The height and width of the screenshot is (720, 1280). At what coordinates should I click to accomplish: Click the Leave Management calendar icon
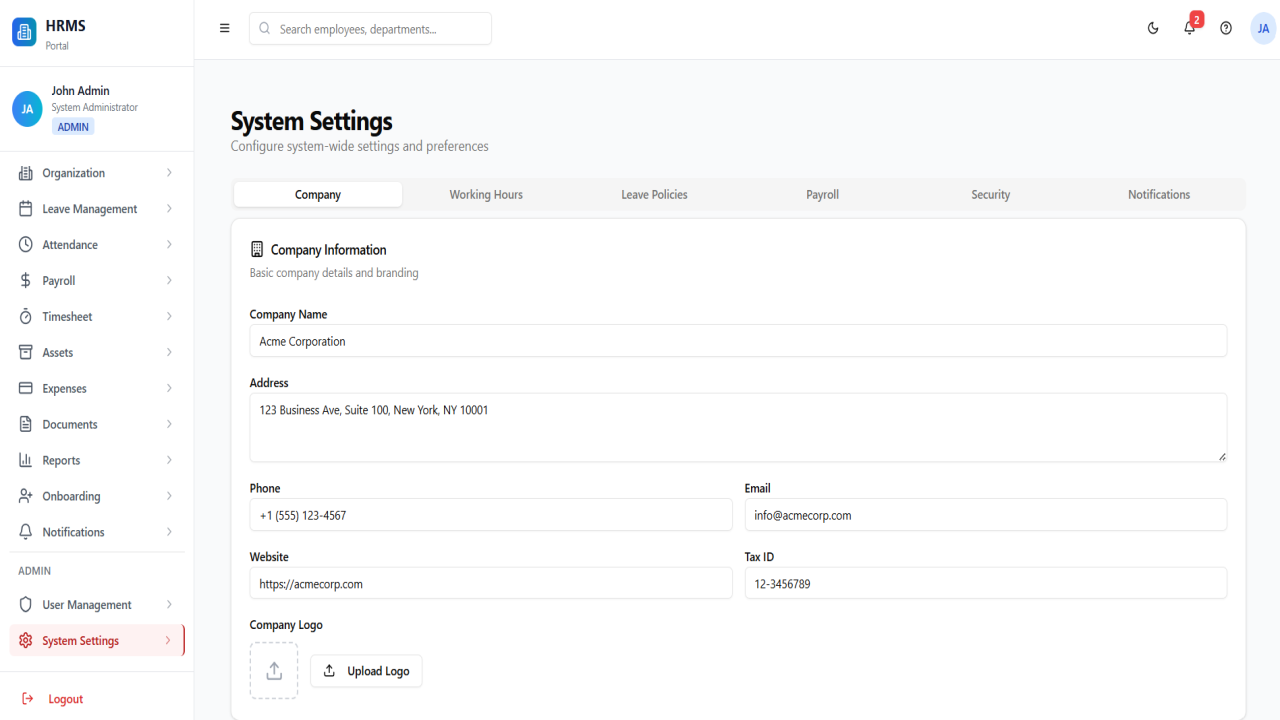click(x=26, y=209)
